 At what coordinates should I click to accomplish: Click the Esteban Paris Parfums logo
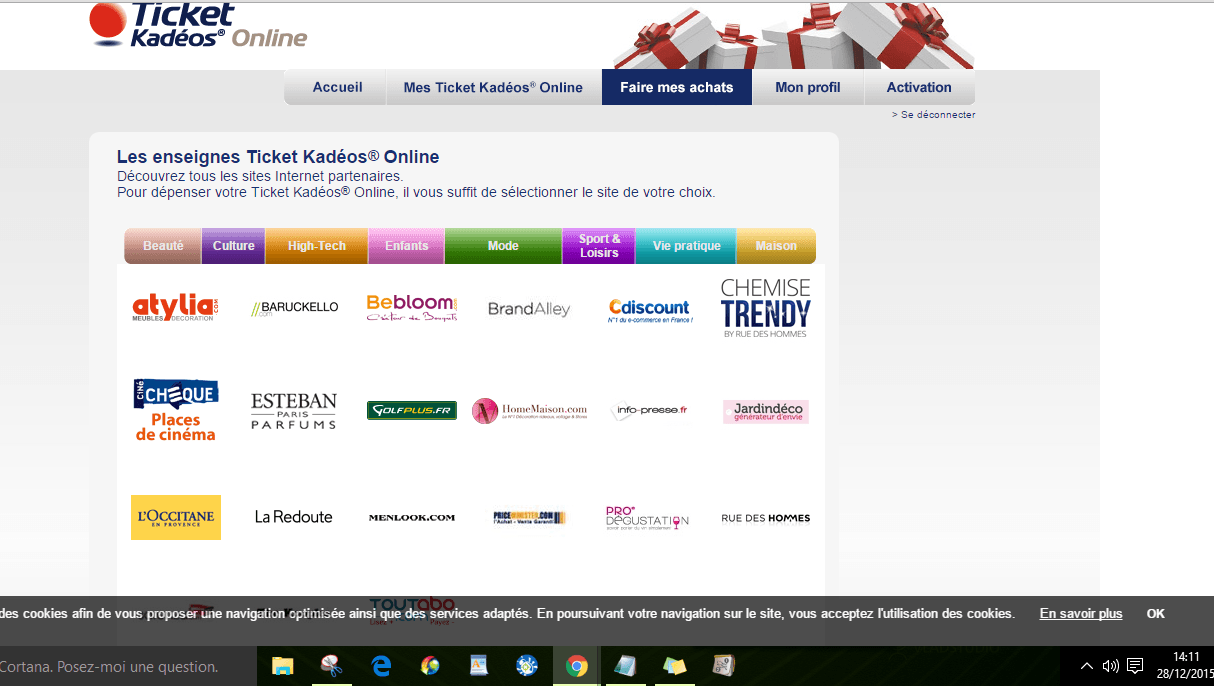[293, 411]
